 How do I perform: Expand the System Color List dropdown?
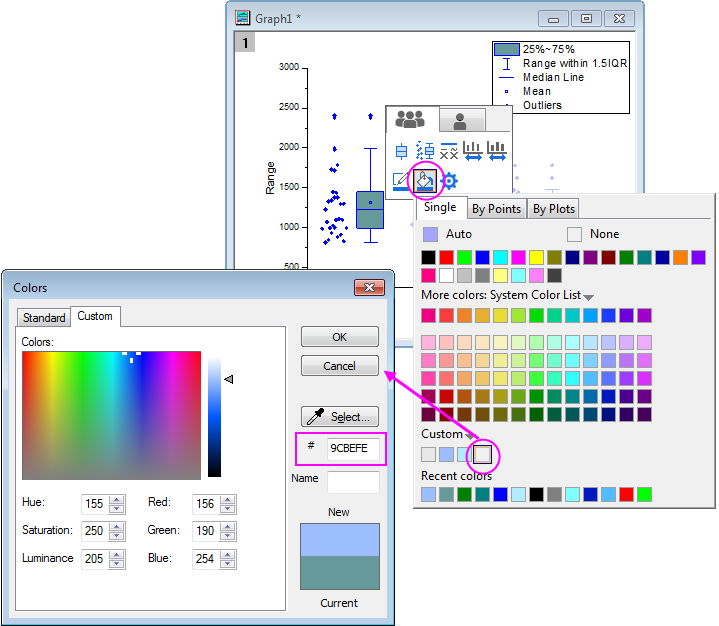(589, 297)
